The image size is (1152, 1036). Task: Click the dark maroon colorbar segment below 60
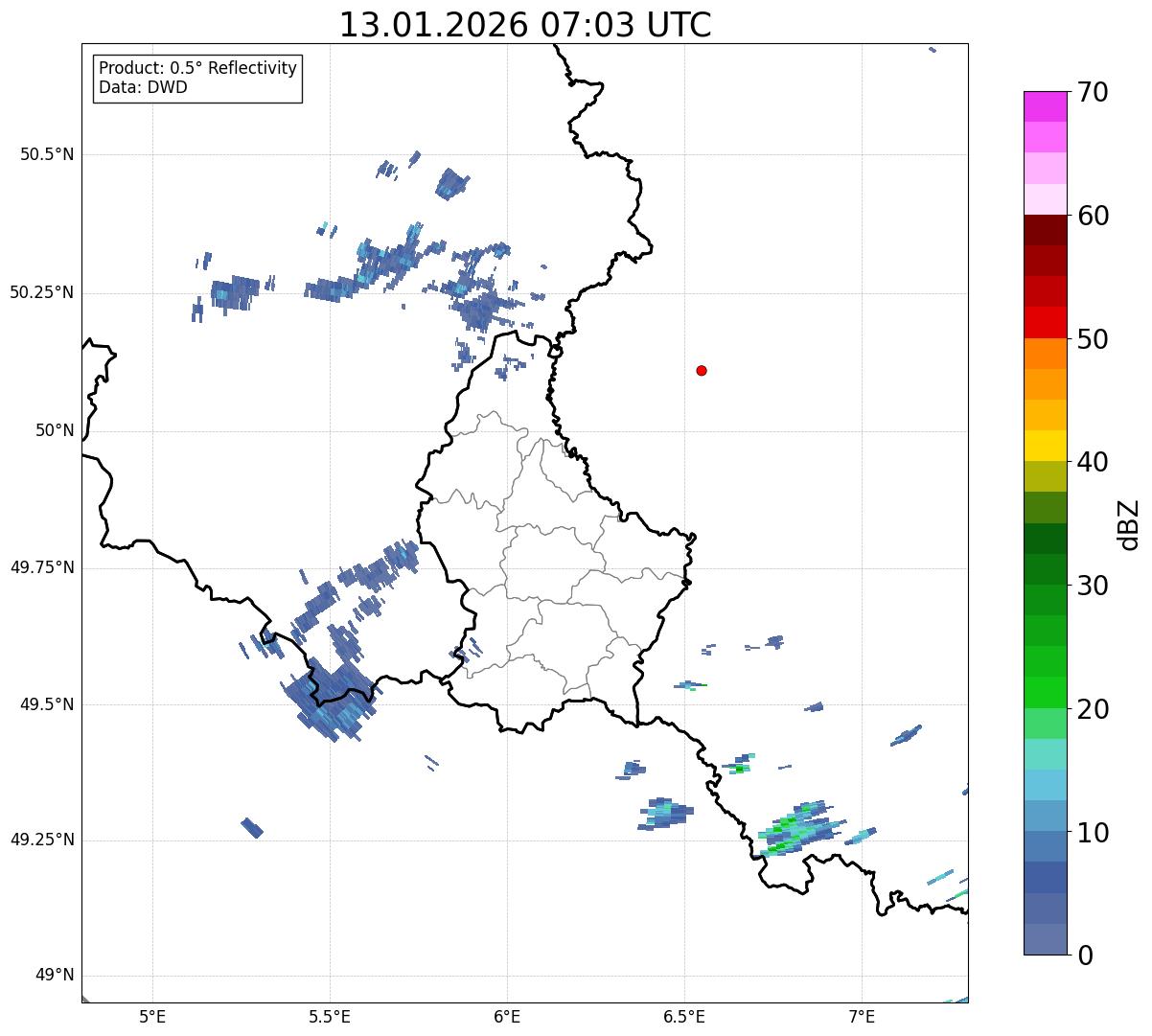point(1045,230)
